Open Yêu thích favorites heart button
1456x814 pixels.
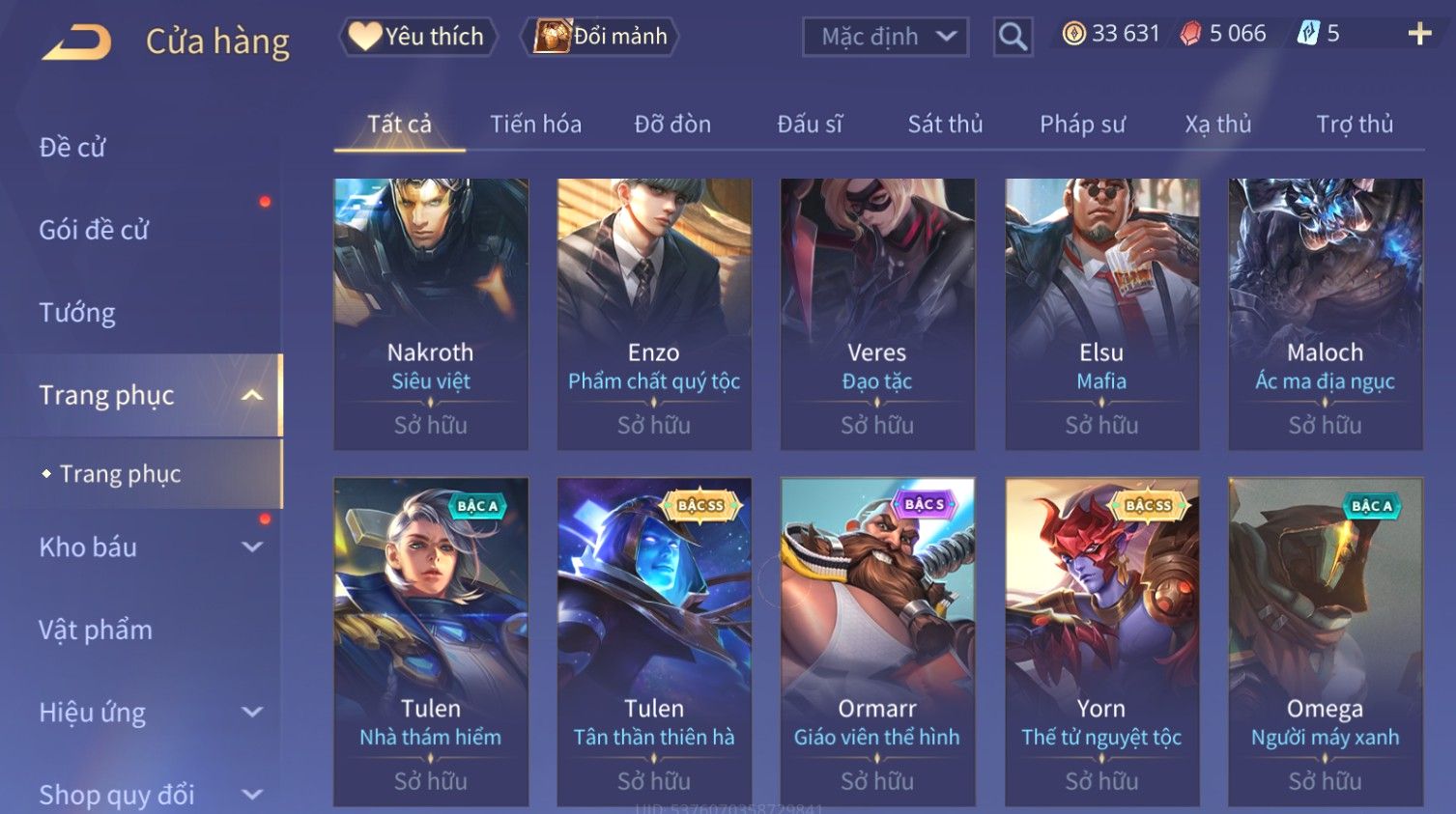(x=417, y=37)
